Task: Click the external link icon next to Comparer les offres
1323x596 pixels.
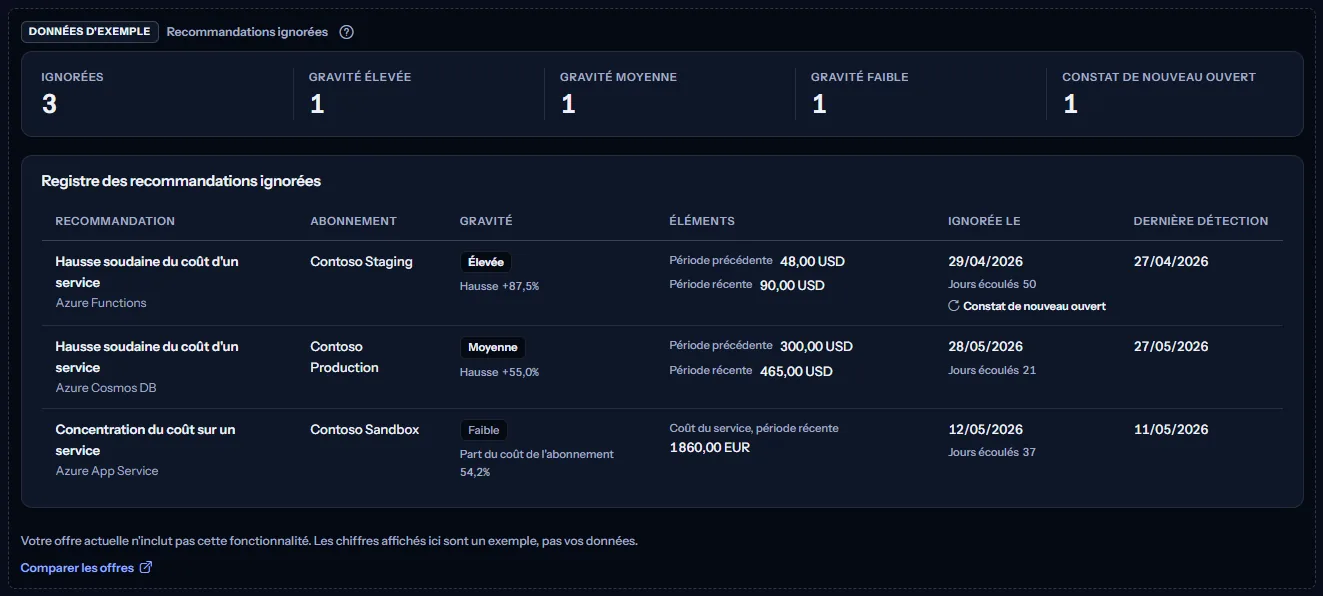Action: coord(146,568)
